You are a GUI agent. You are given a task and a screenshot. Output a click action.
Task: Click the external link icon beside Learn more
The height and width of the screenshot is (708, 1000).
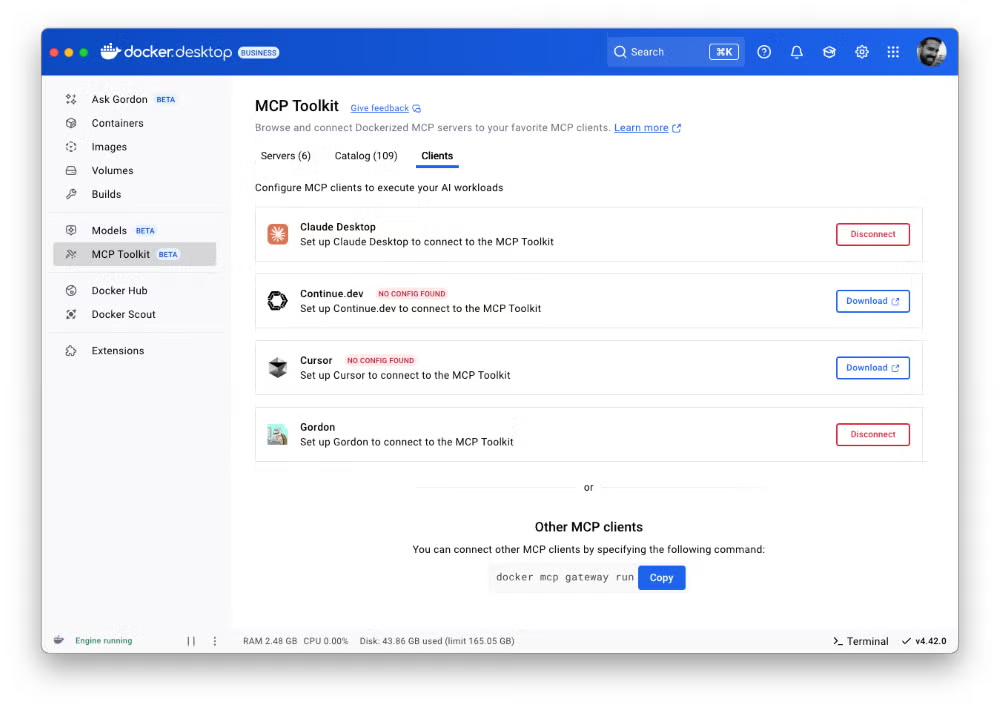tap(677, 128)
